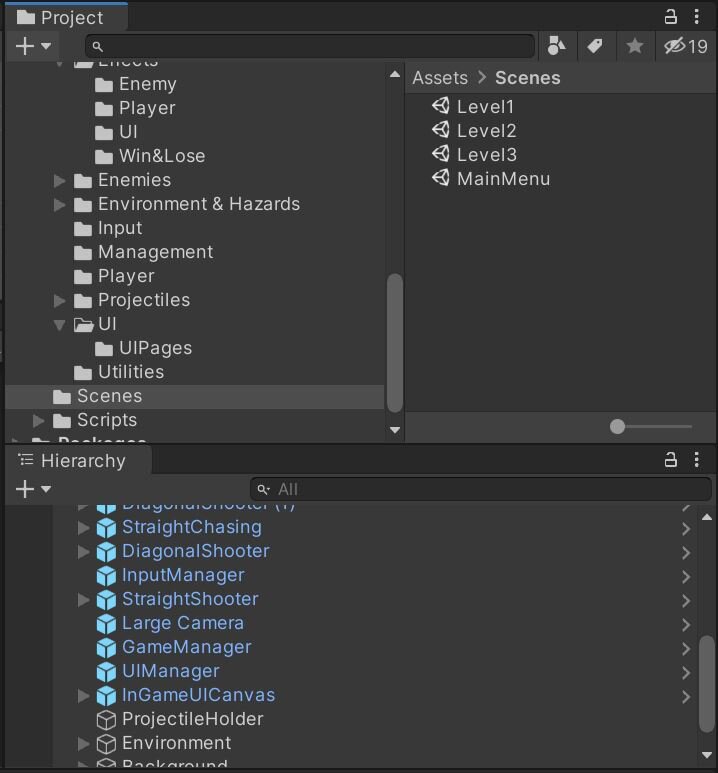This screenshot has height=773, width=718.
Task: Select the UIManager prefab cube icon
Action: pos(106,672)
